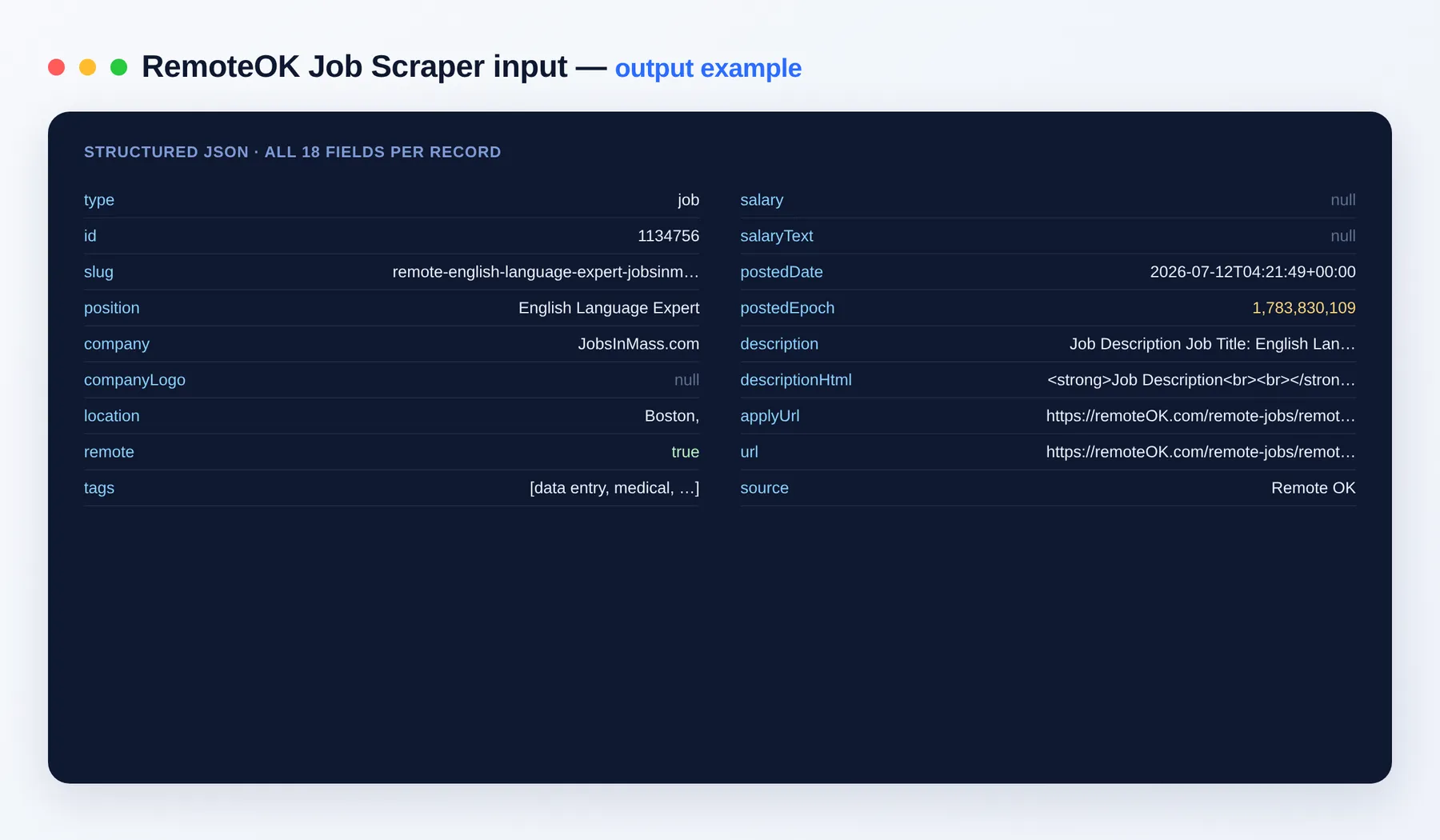Select the epoch value 1,783,830,109
Image resolution: width=1440 pixels, height=840 pixels.
[1304, 308]
